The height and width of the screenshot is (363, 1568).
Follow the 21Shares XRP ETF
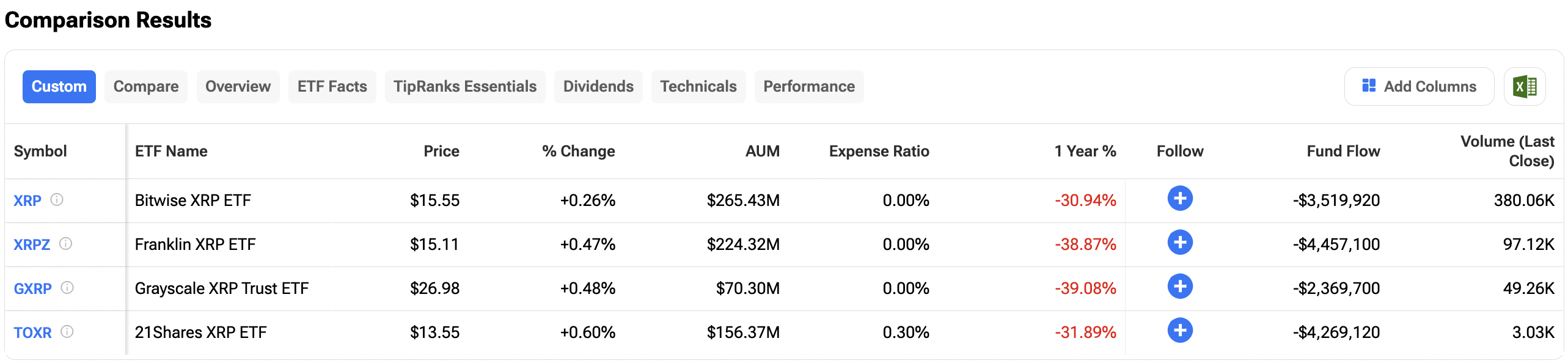point(1179,331)
